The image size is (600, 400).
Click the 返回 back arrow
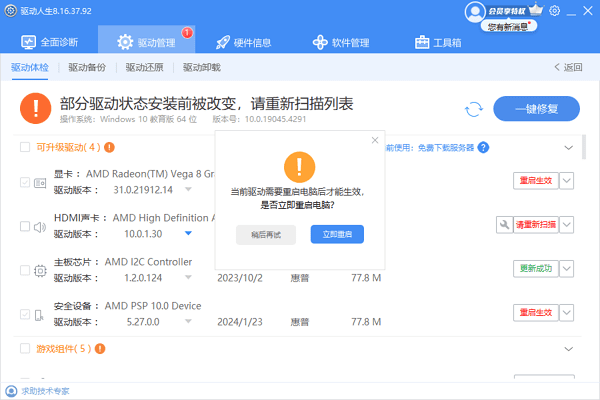point(567,68)
